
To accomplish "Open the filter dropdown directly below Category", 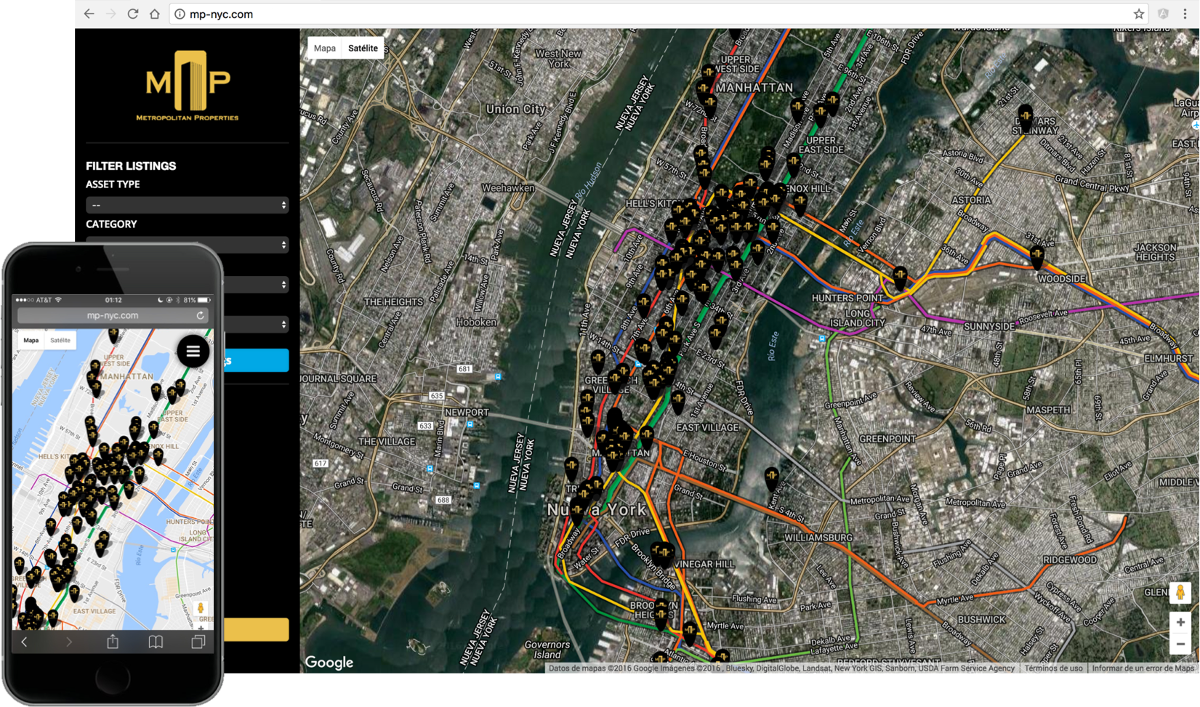I will tap(255, 285).
